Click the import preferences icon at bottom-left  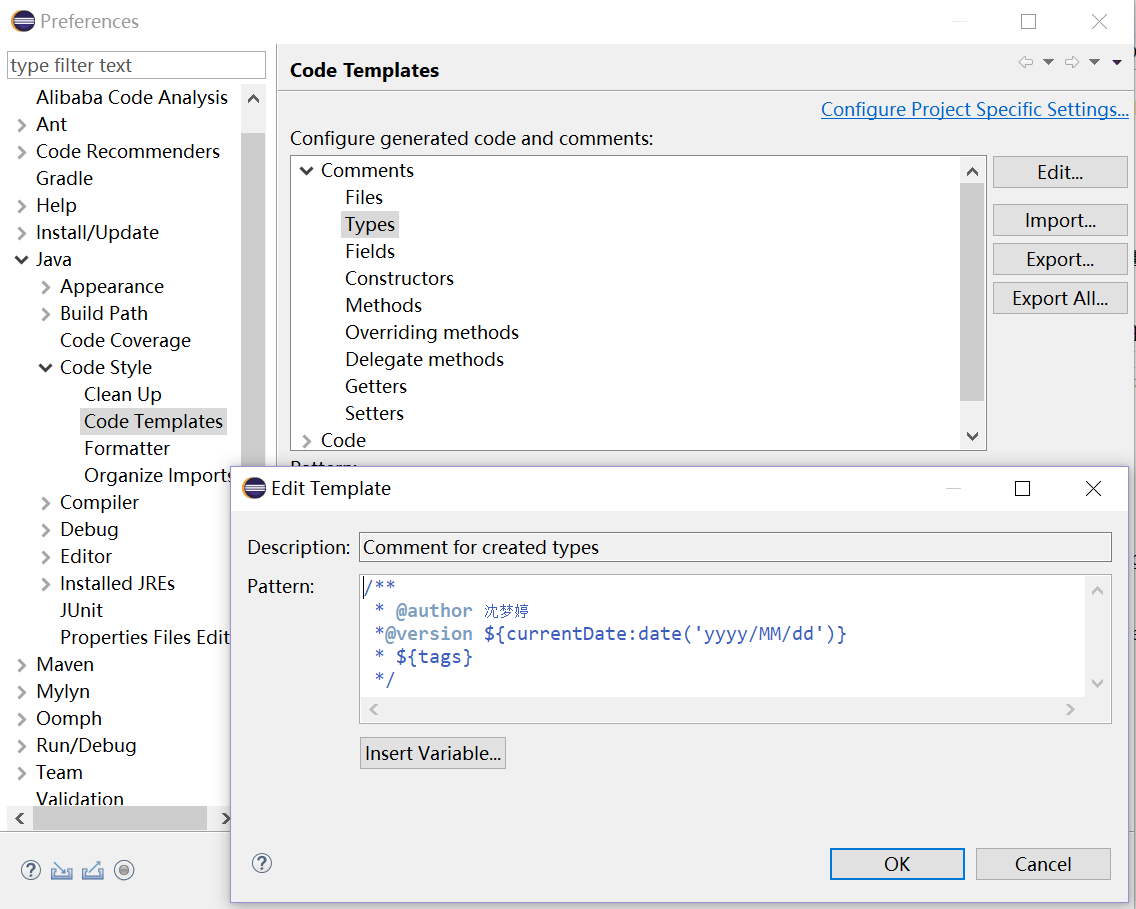pos(62,870)
